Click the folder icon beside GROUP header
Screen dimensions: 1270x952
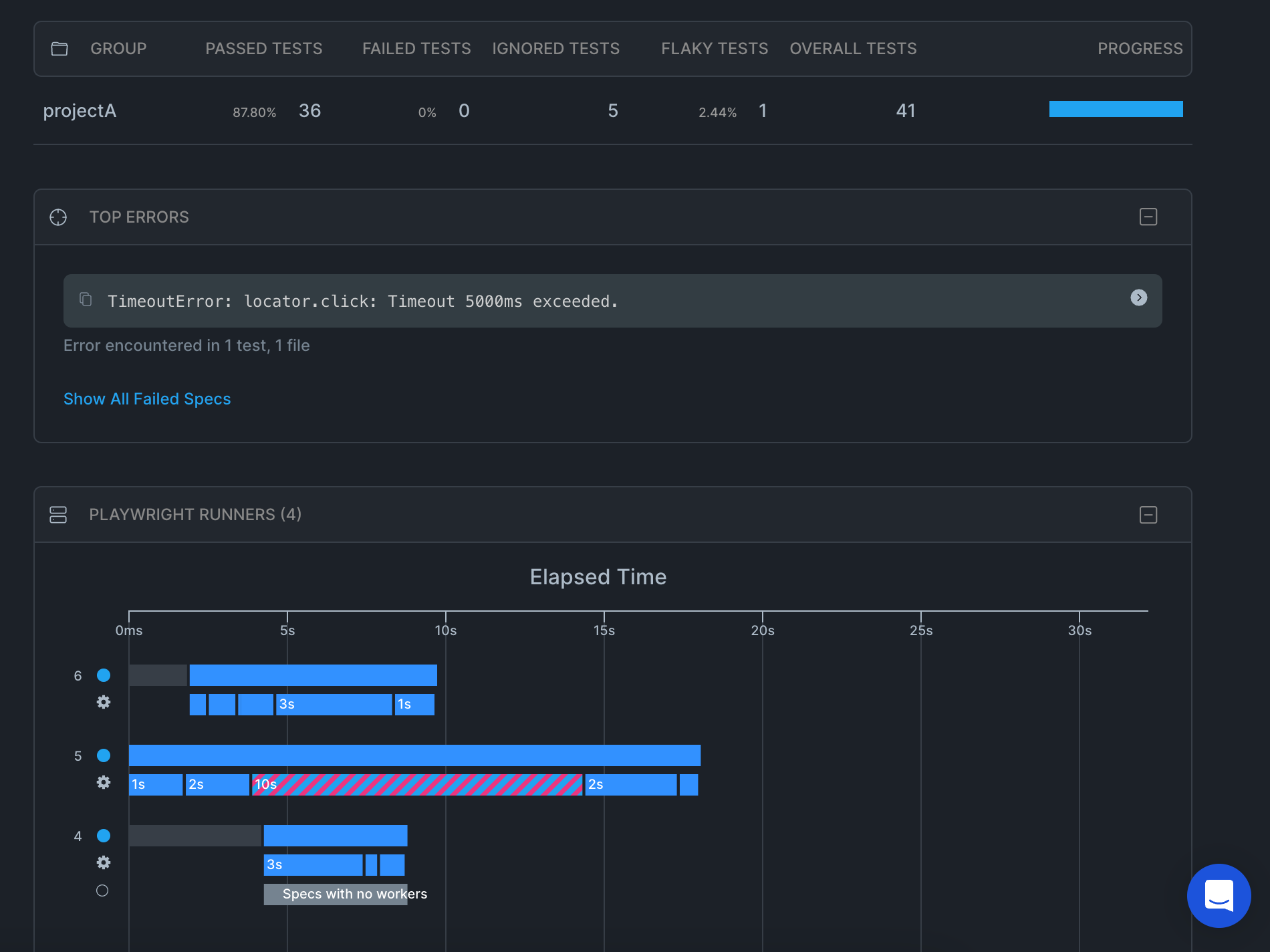[59, 49]
